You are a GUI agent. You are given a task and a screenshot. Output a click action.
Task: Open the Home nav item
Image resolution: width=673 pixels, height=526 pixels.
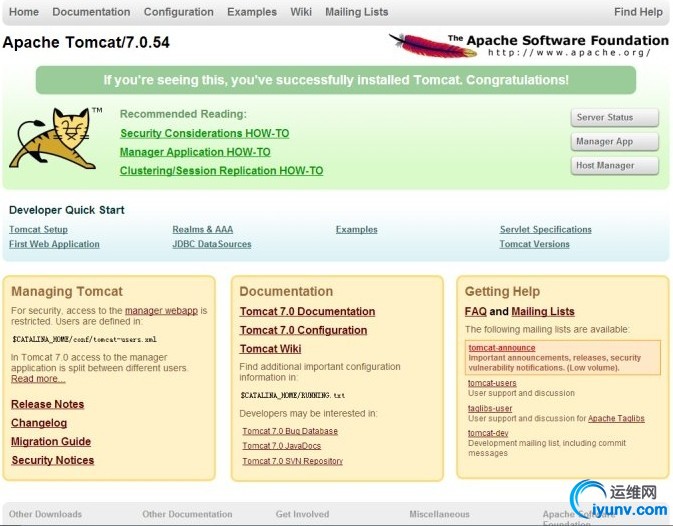point(24,12)
